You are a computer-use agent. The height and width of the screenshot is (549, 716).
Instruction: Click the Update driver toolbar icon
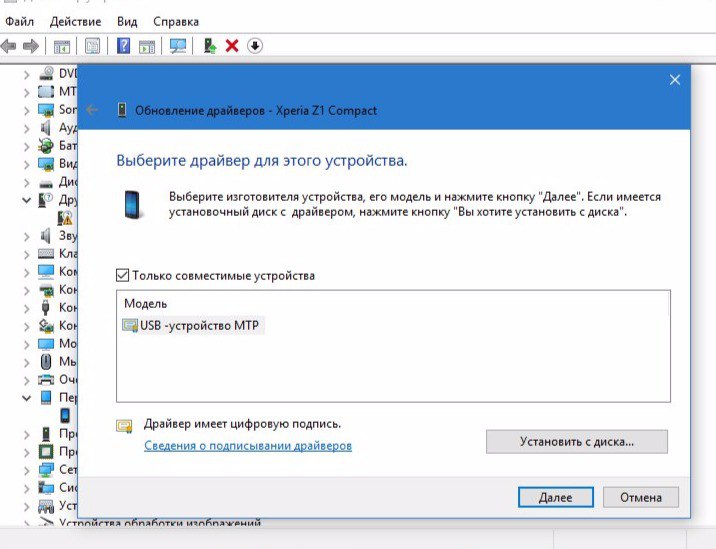[210, 46]
